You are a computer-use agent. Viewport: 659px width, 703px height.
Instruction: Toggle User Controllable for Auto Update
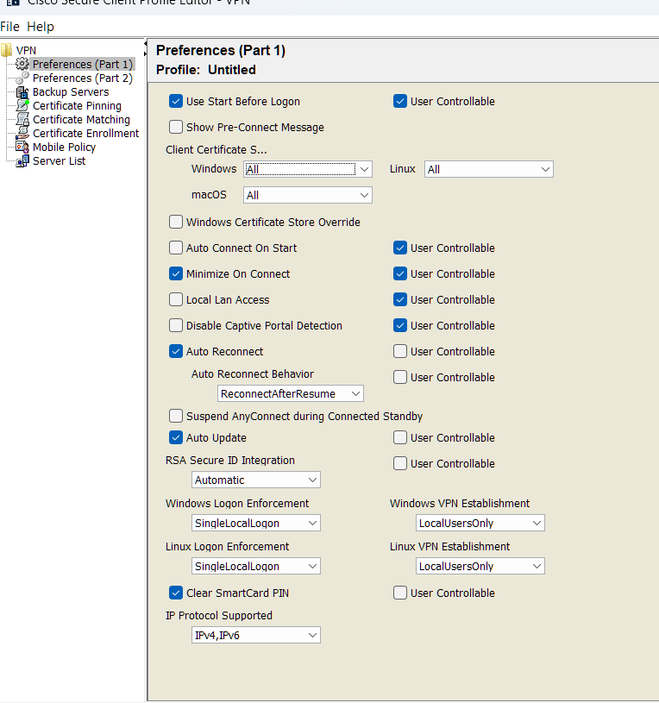pyautogui.click(x=400, y=438)
